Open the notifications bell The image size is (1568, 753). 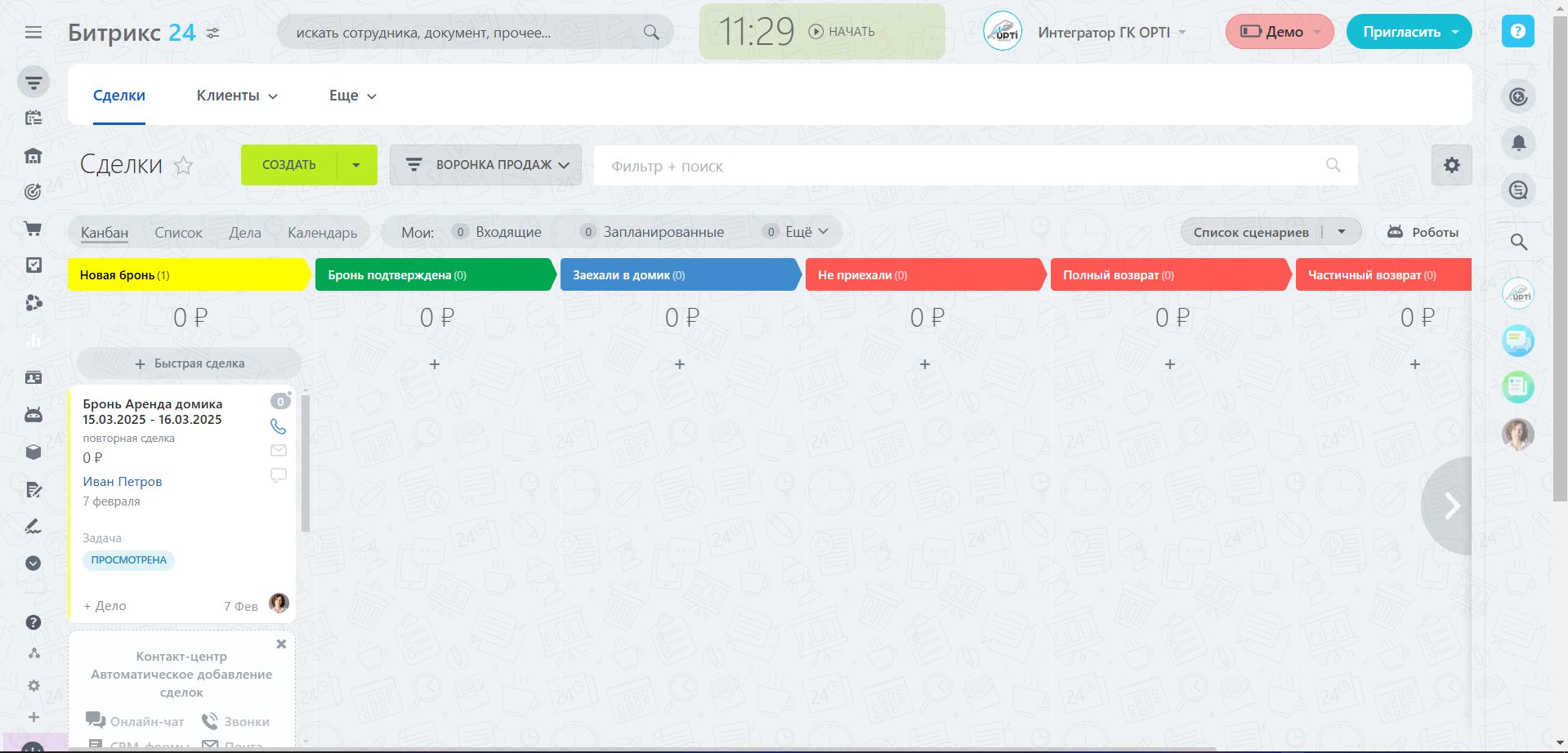coord(1518,143)
